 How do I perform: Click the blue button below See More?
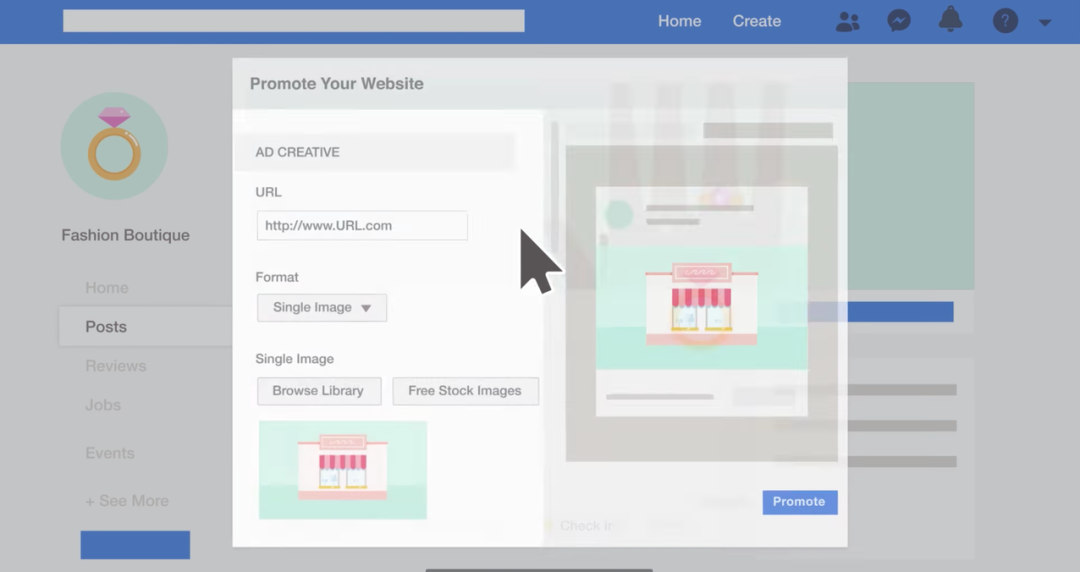tap(135, 544)
